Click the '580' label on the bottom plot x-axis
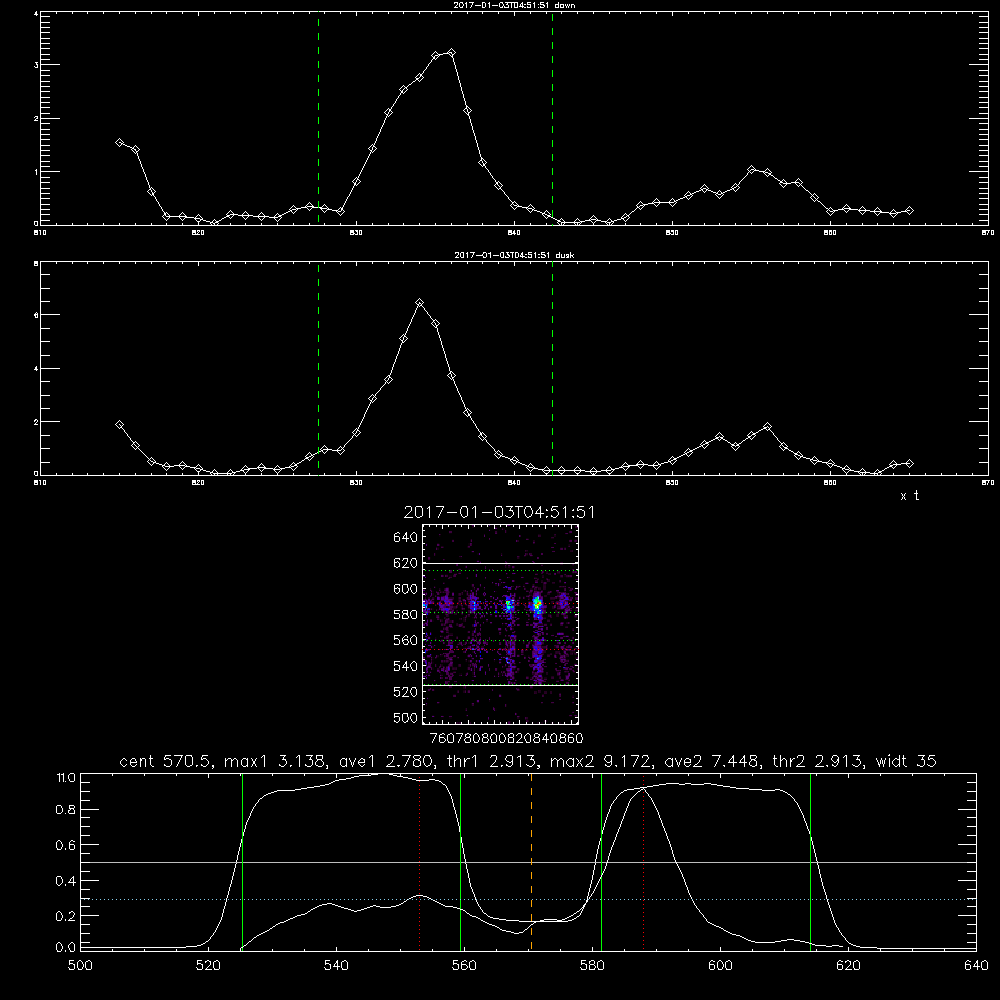This screenshot has width=1000, height=1000. pyautogui.click(x=592, y=966)
